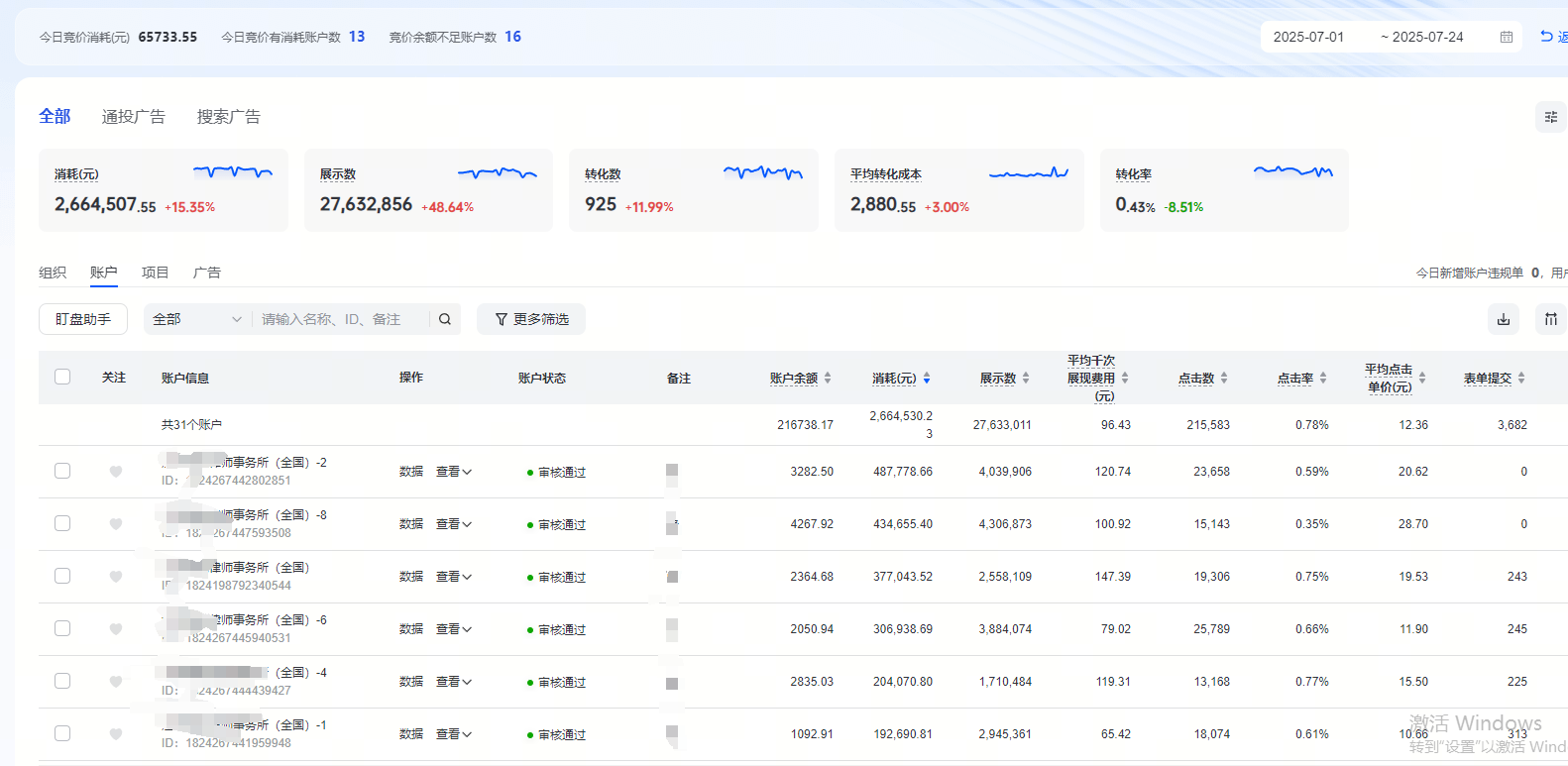Select the 平均转化成本 metric card

coord(959,190)
